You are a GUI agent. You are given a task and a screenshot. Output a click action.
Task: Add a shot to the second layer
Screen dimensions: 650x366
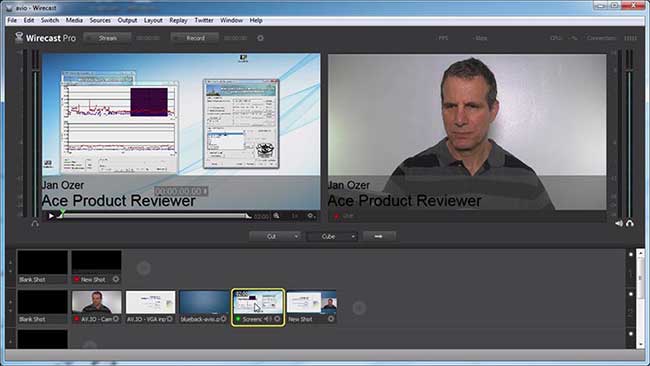(359, 308)
